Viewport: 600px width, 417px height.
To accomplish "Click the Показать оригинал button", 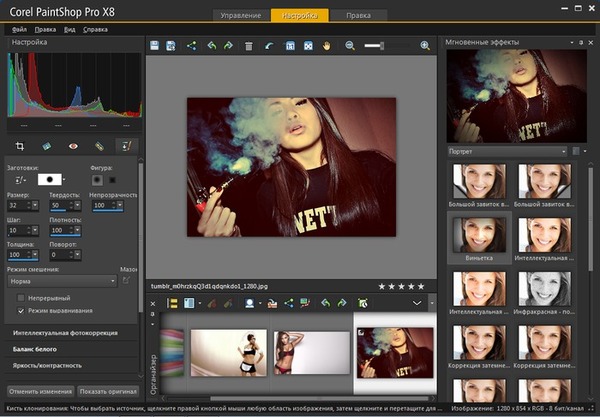I will pos(107,390).
